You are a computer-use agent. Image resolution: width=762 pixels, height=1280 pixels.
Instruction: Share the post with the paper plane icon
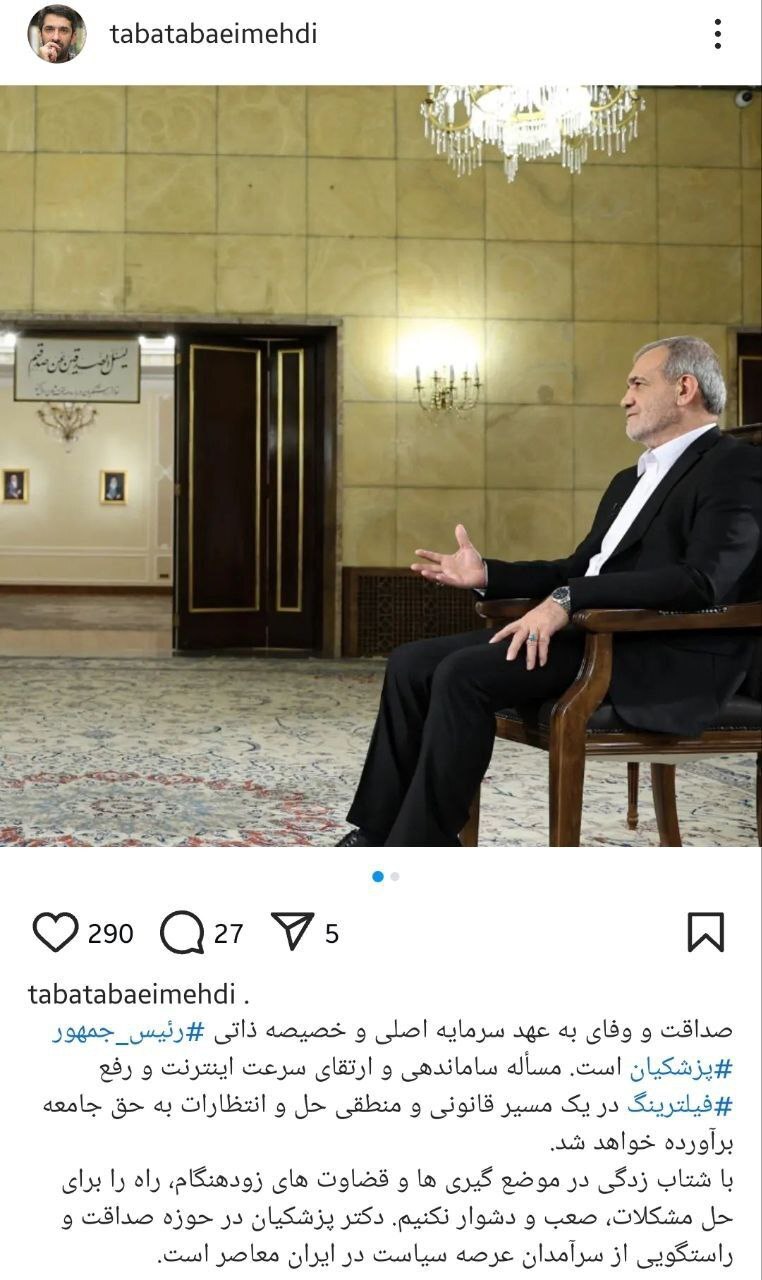click(292, 932)
